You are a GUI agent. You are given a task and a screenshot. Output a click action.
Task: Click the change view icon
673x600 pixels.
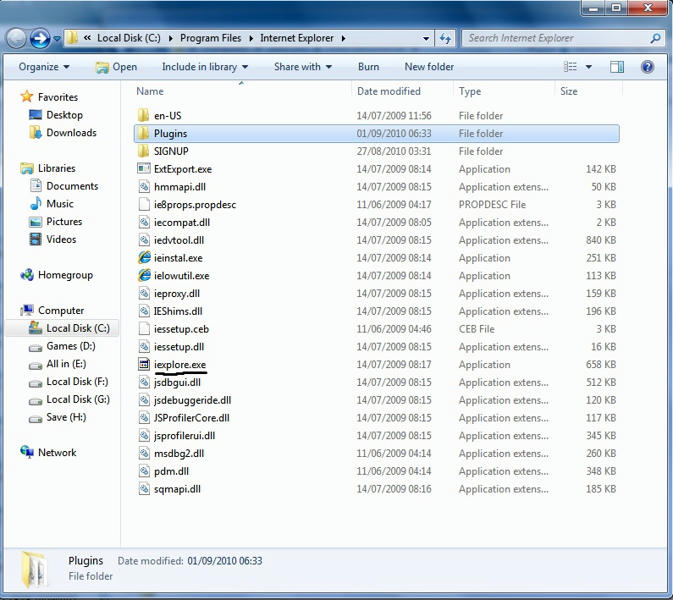[x=570, y=67]
